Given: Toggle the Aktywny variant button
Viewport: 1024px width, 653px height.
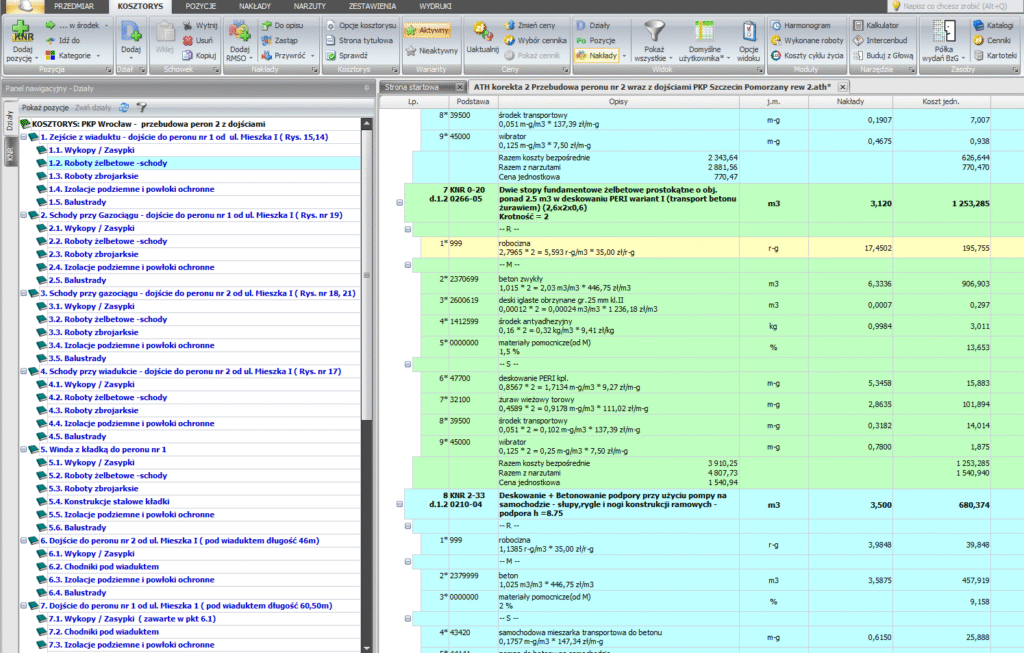Looking at the screenshot, I should [x=427, y=31].
